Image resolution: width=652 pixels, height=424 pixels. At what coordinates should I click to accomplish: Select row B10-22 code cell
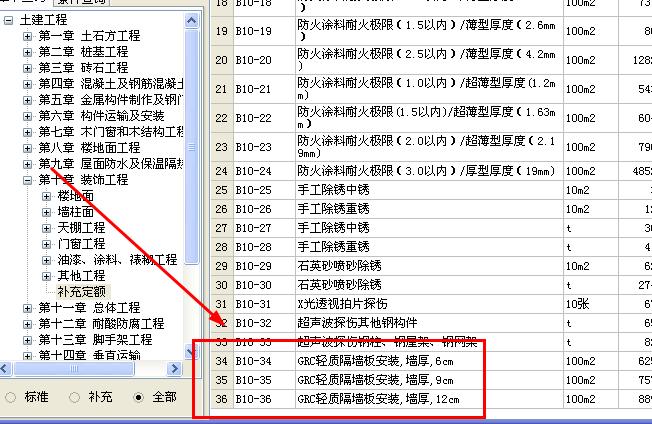264,118
